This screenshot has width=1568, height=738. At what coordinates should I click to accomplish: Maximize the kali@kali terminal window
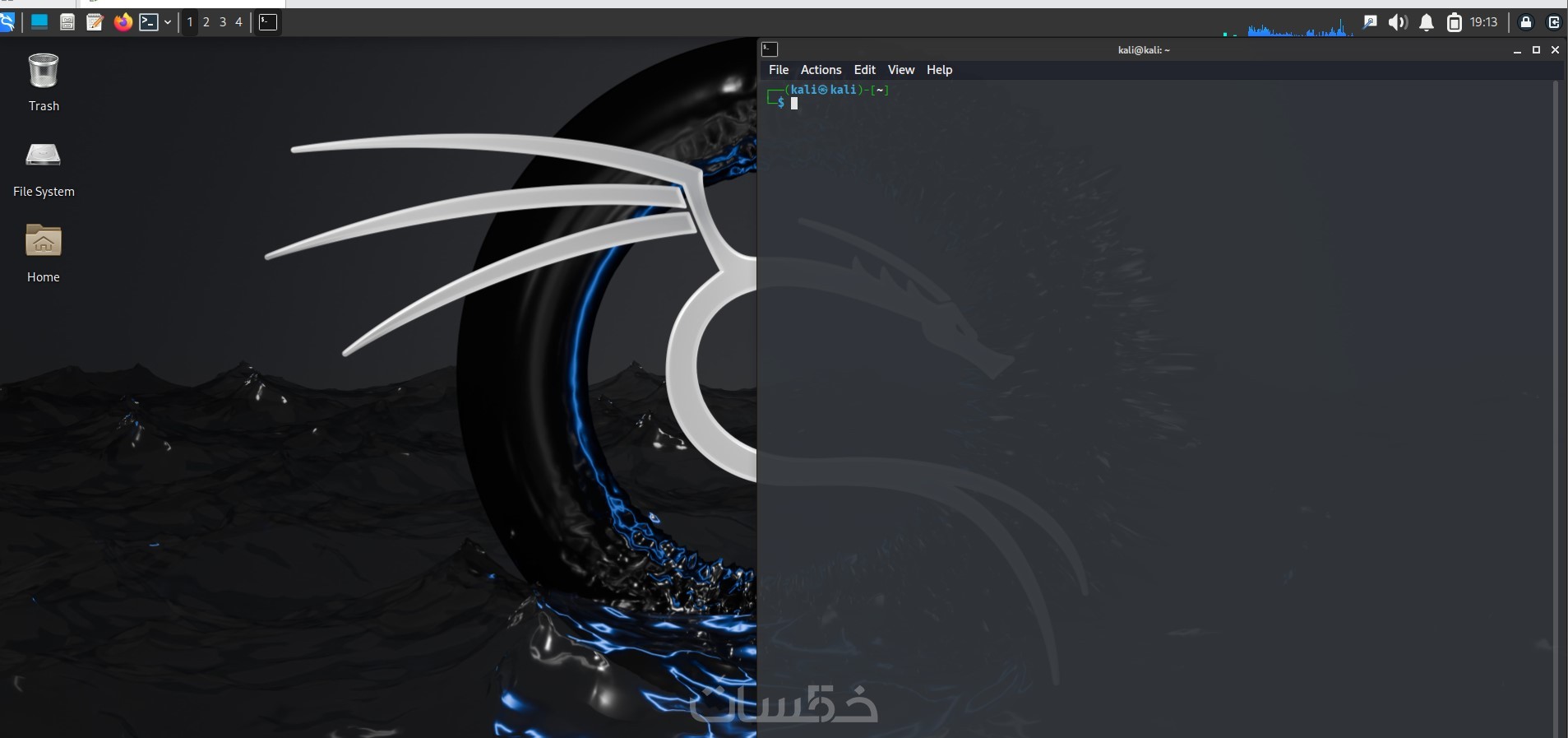[1536, 50]
